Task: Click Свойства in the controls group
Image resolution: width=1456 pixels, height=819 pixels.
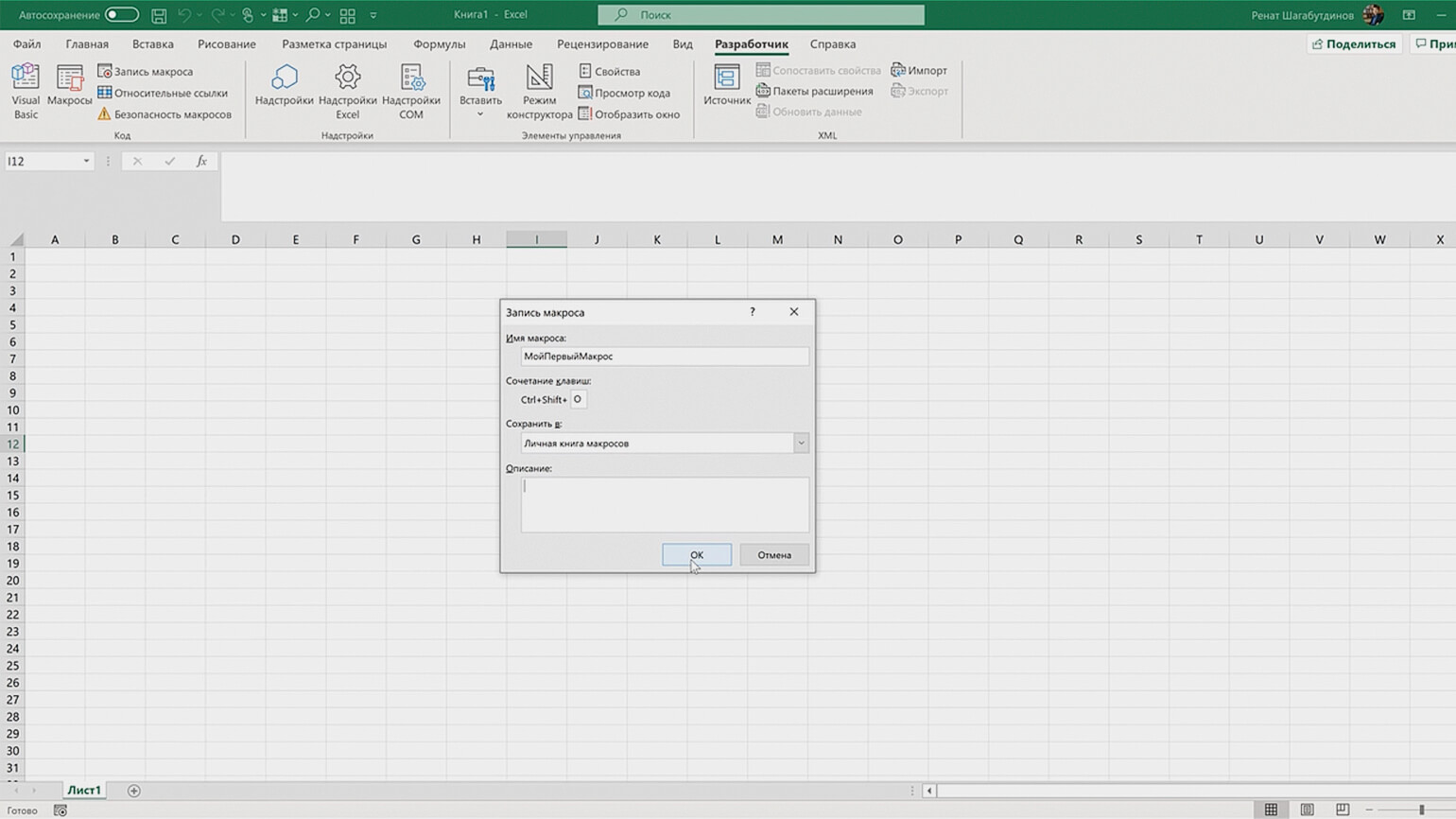Action: [x=609, y=72]
